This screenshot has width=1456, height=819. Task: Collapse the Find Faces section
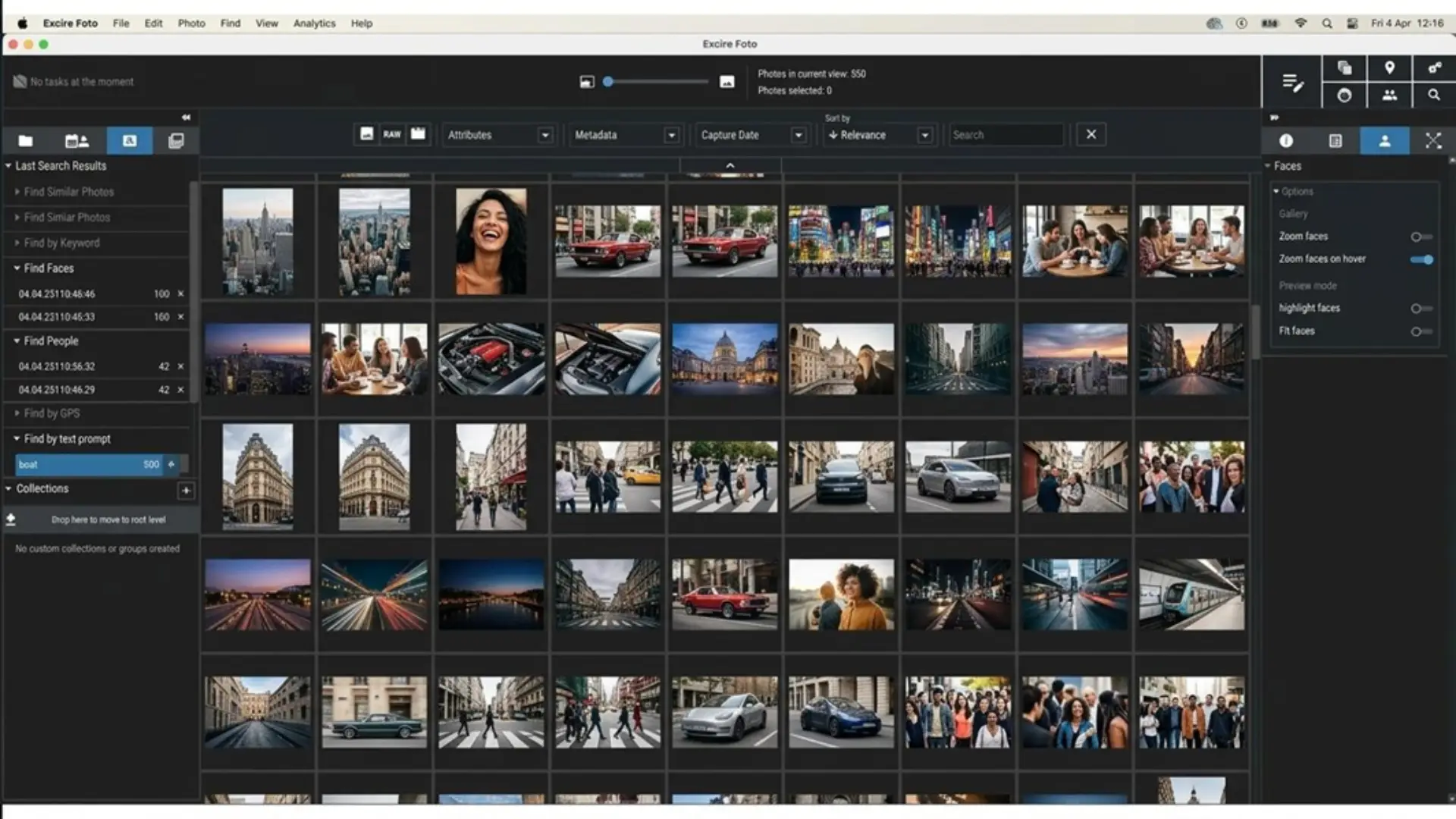pos(44,268)
